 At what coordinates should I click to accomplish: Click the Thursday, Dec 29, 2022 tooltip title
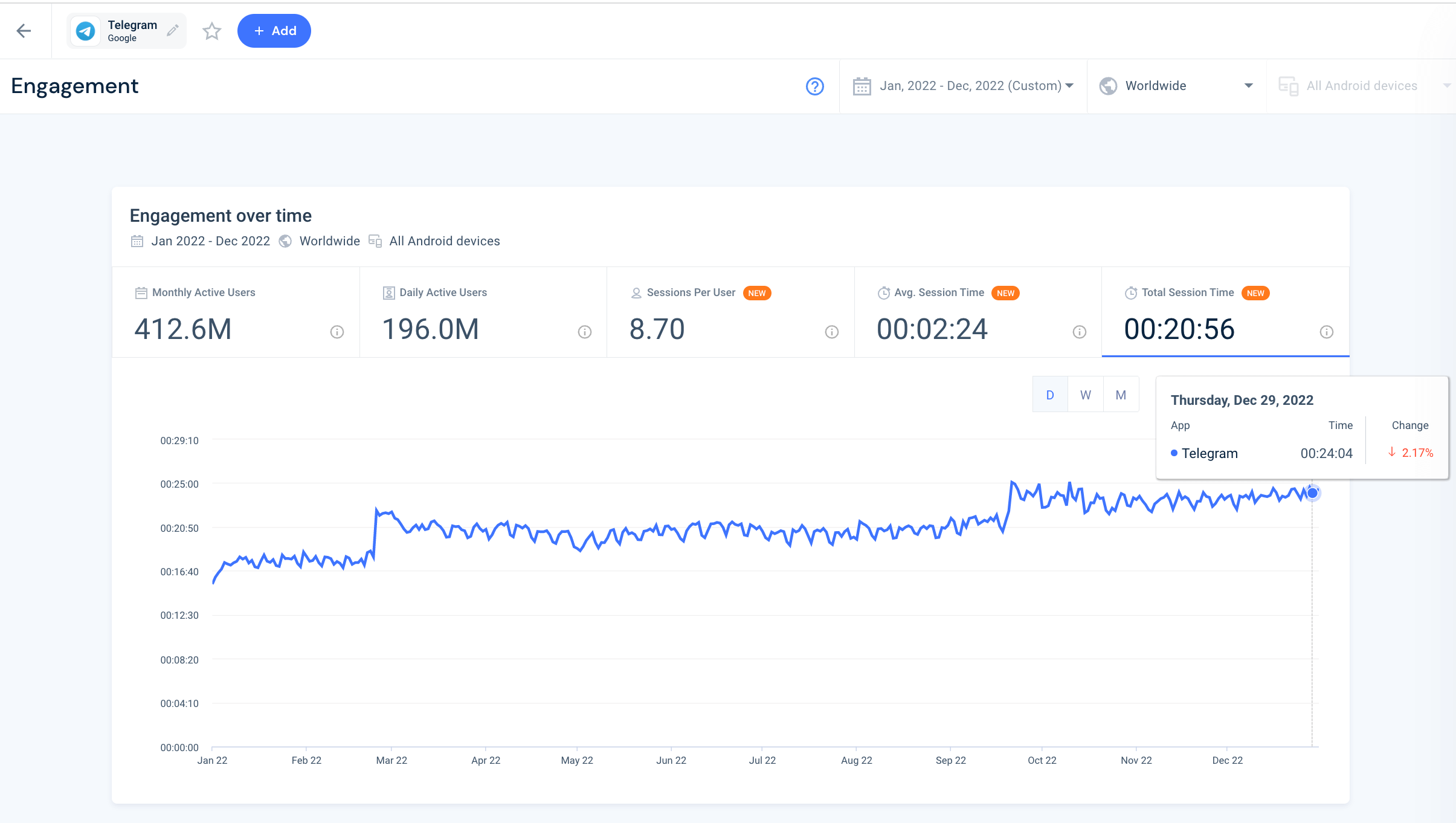coord(1242,400)
